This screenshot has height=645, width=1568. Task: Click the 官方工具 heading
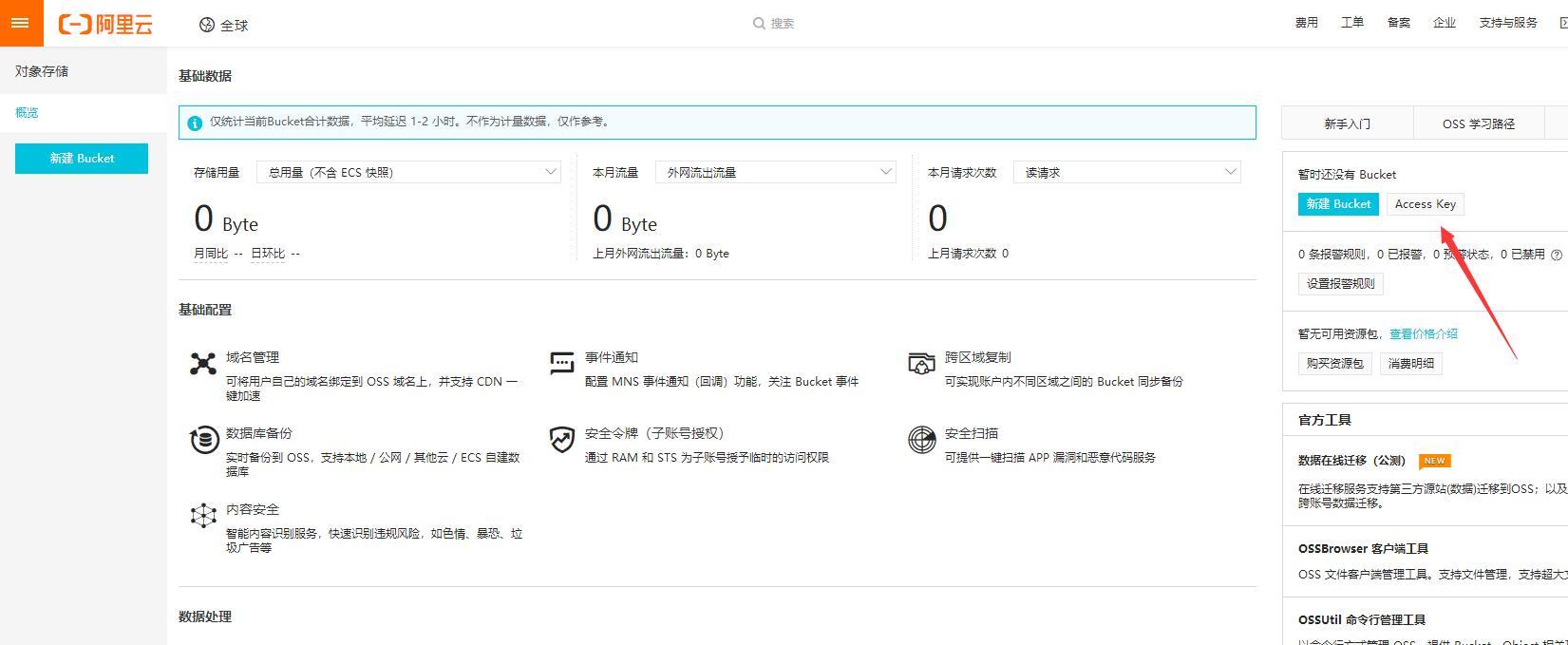(x=1325, y=420)
